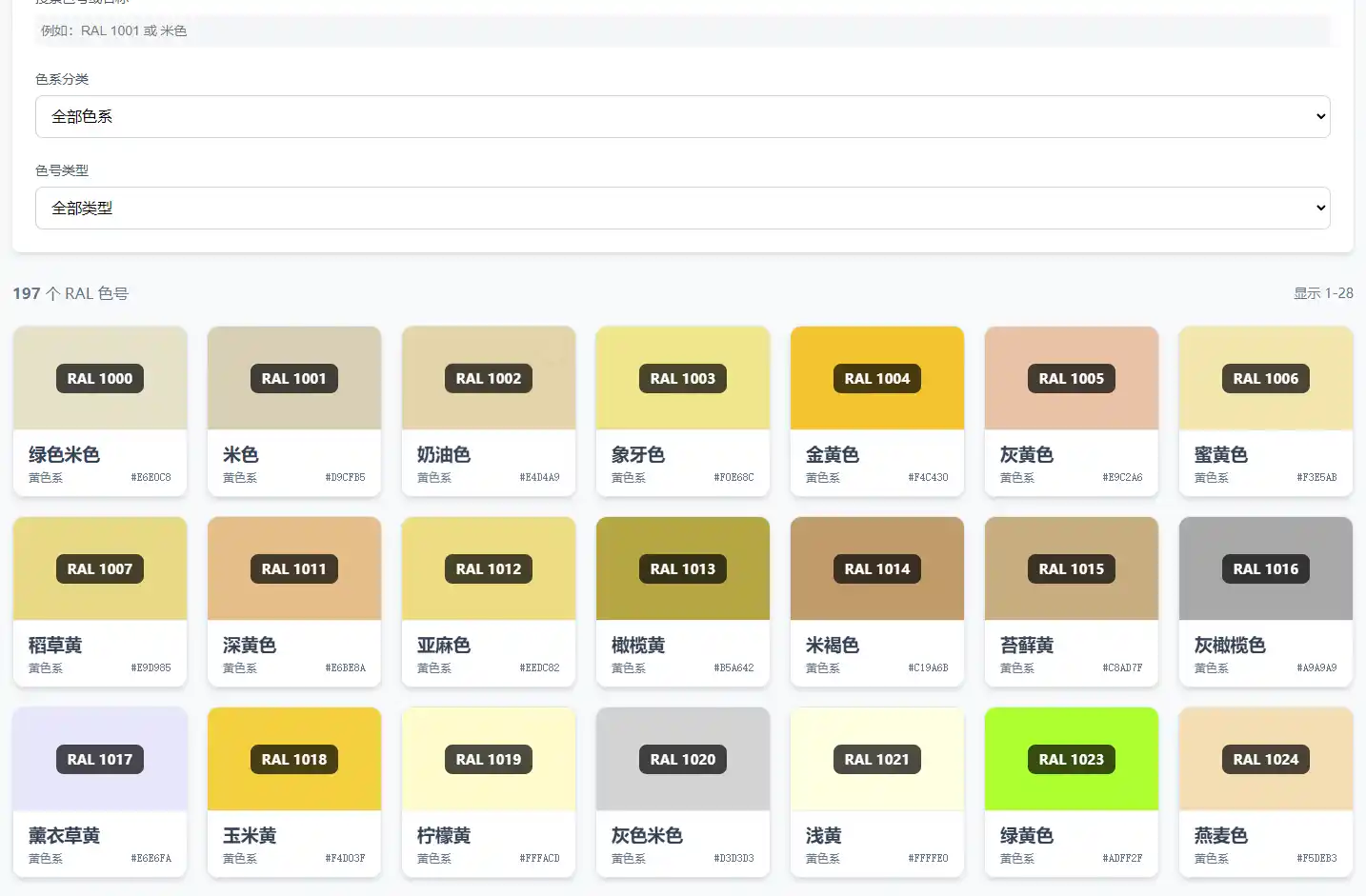The width and height of the screenshot is (1366, 896).
Task: Click the color name 苔藓黄
Action: click(x=1027, y=646)
